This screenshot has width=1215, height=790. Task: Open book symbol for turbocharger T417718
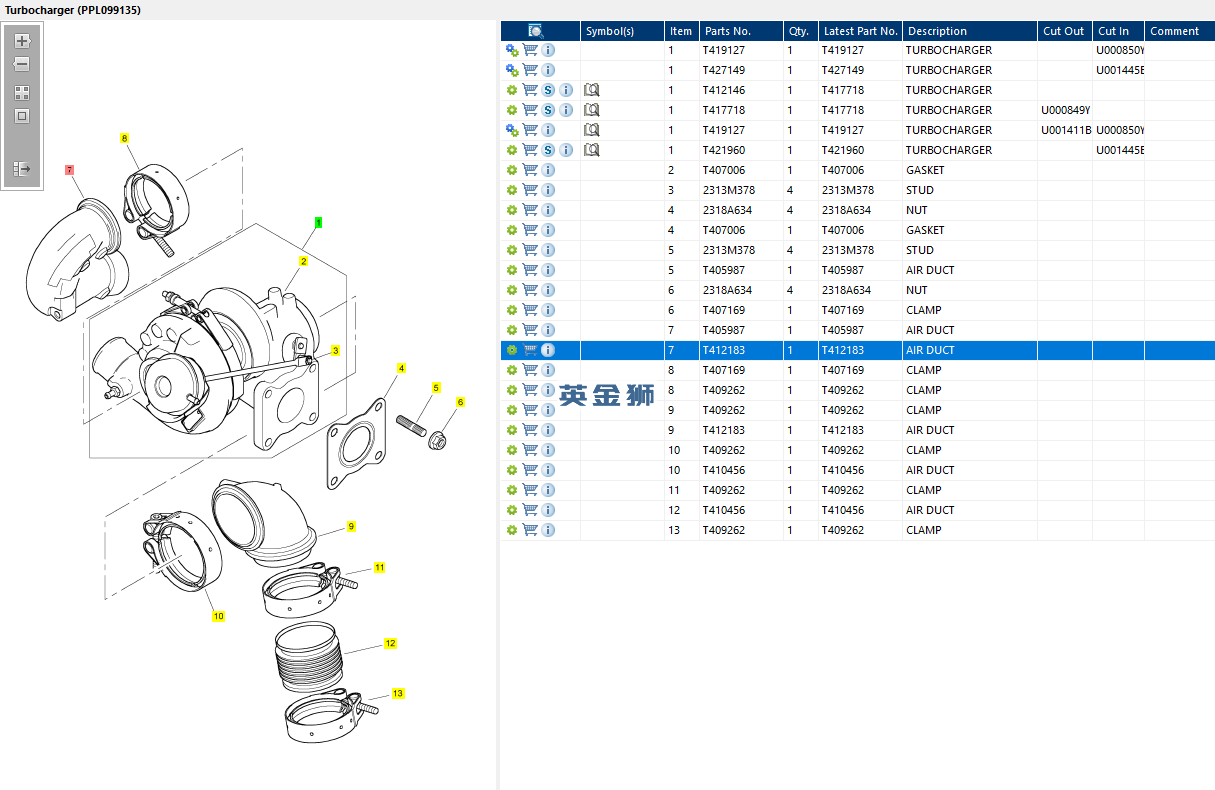[591, 110]
